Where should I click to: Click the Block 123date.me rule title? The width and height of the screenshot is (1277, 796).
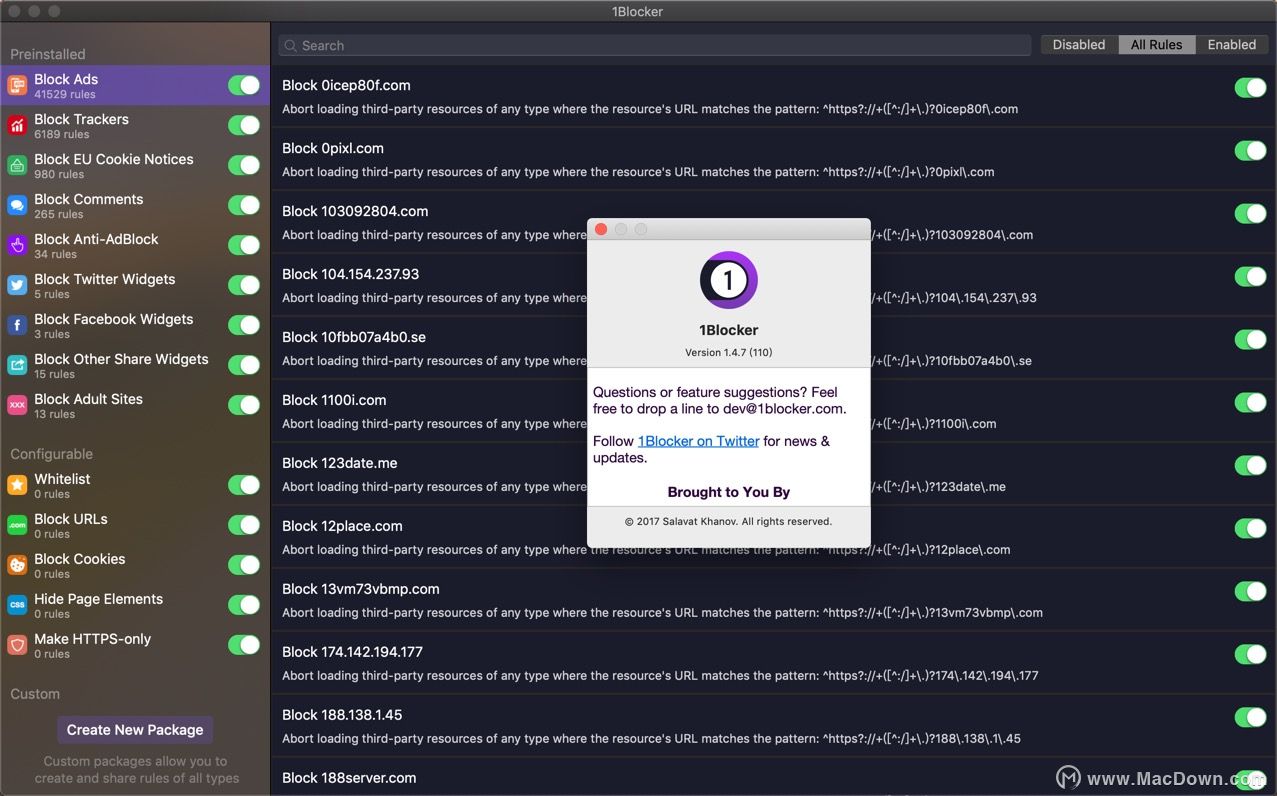(x=340, y=463)
